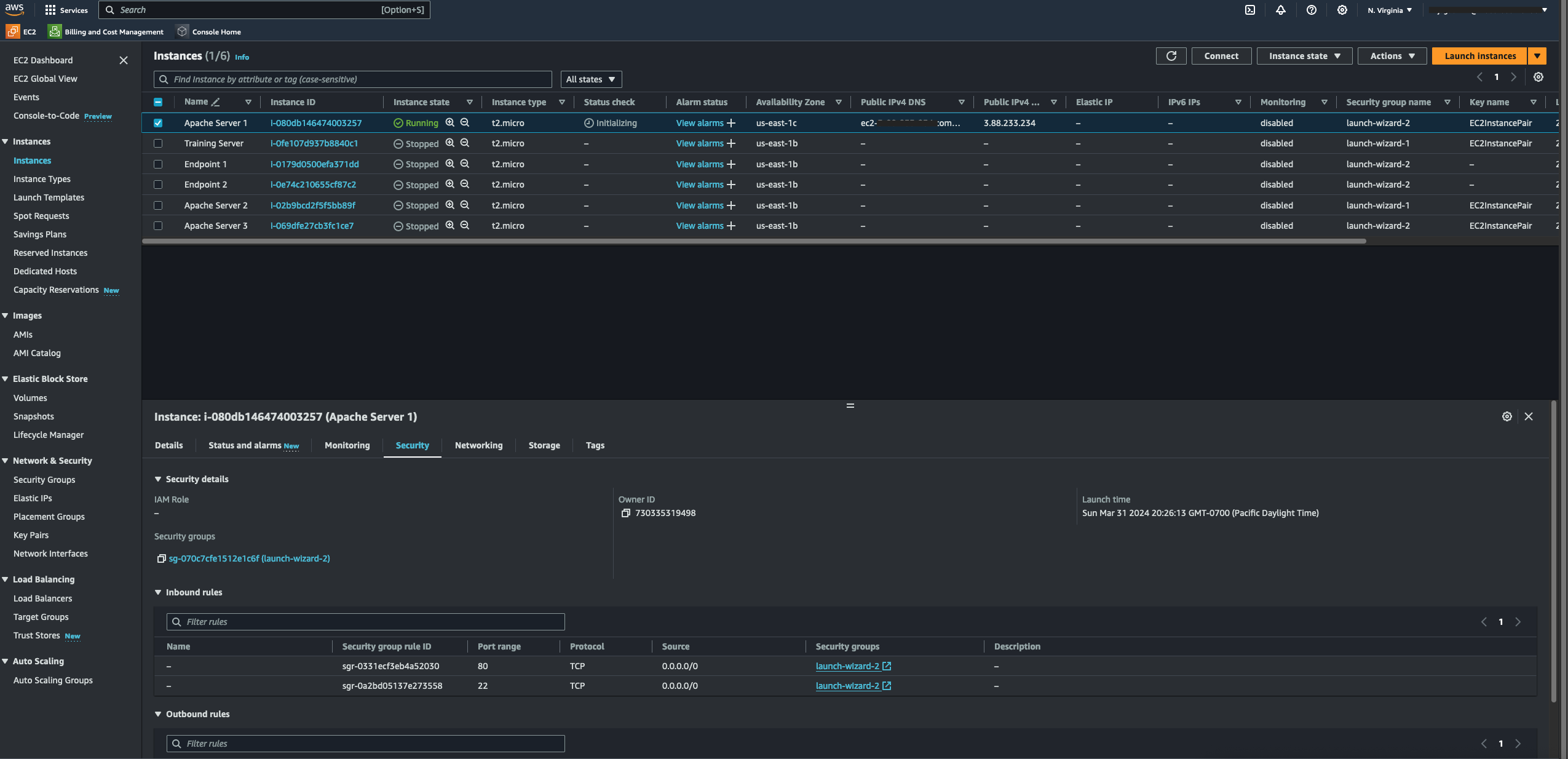
Task: Edit the Name column pencil icon
Action: point(215,102)
